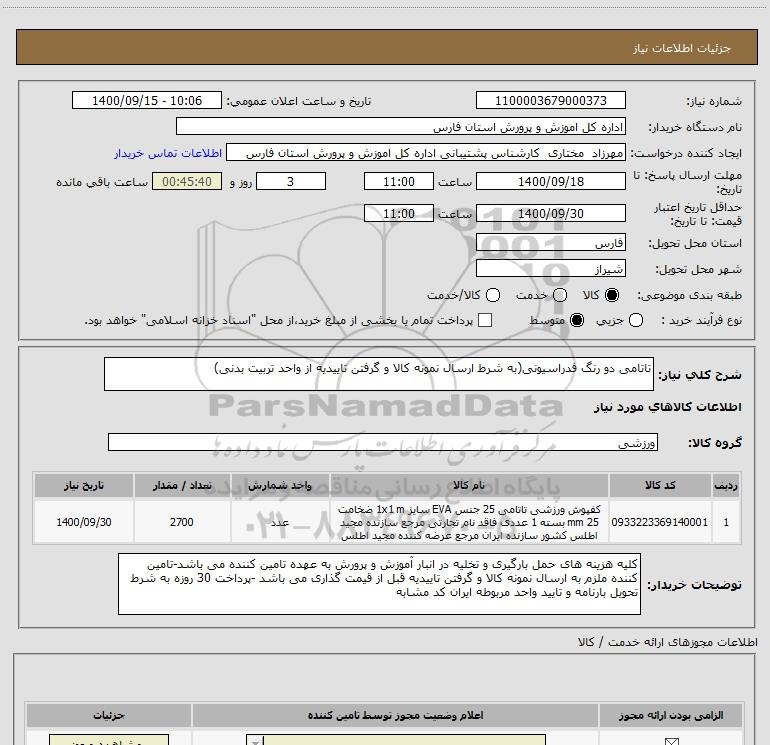Click the جزئیات column header
The width and height of the screenshot is (770, 745).
(x=109, y=715)
